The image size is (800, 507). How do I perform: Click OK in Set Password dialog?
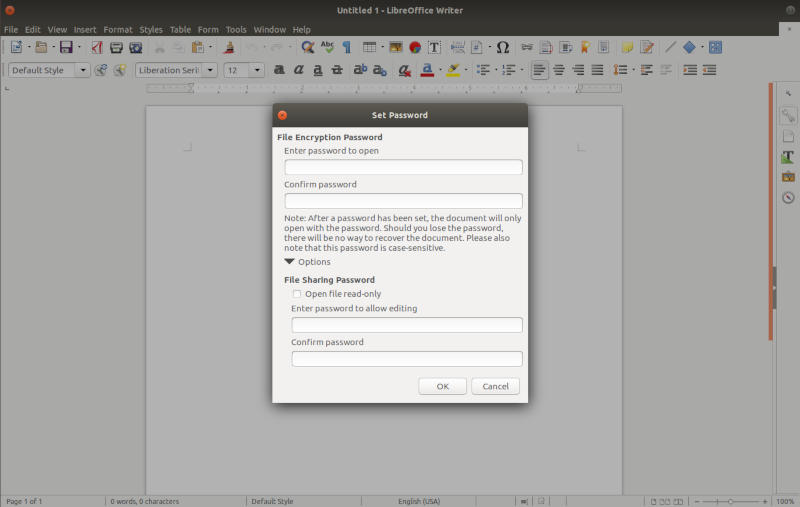442,386
